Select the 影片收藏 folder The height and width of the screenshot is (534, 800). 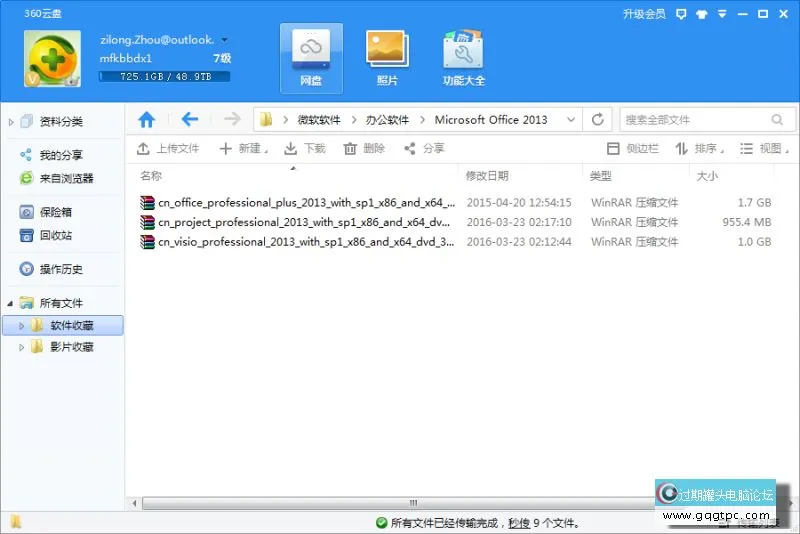pos(71,347)
